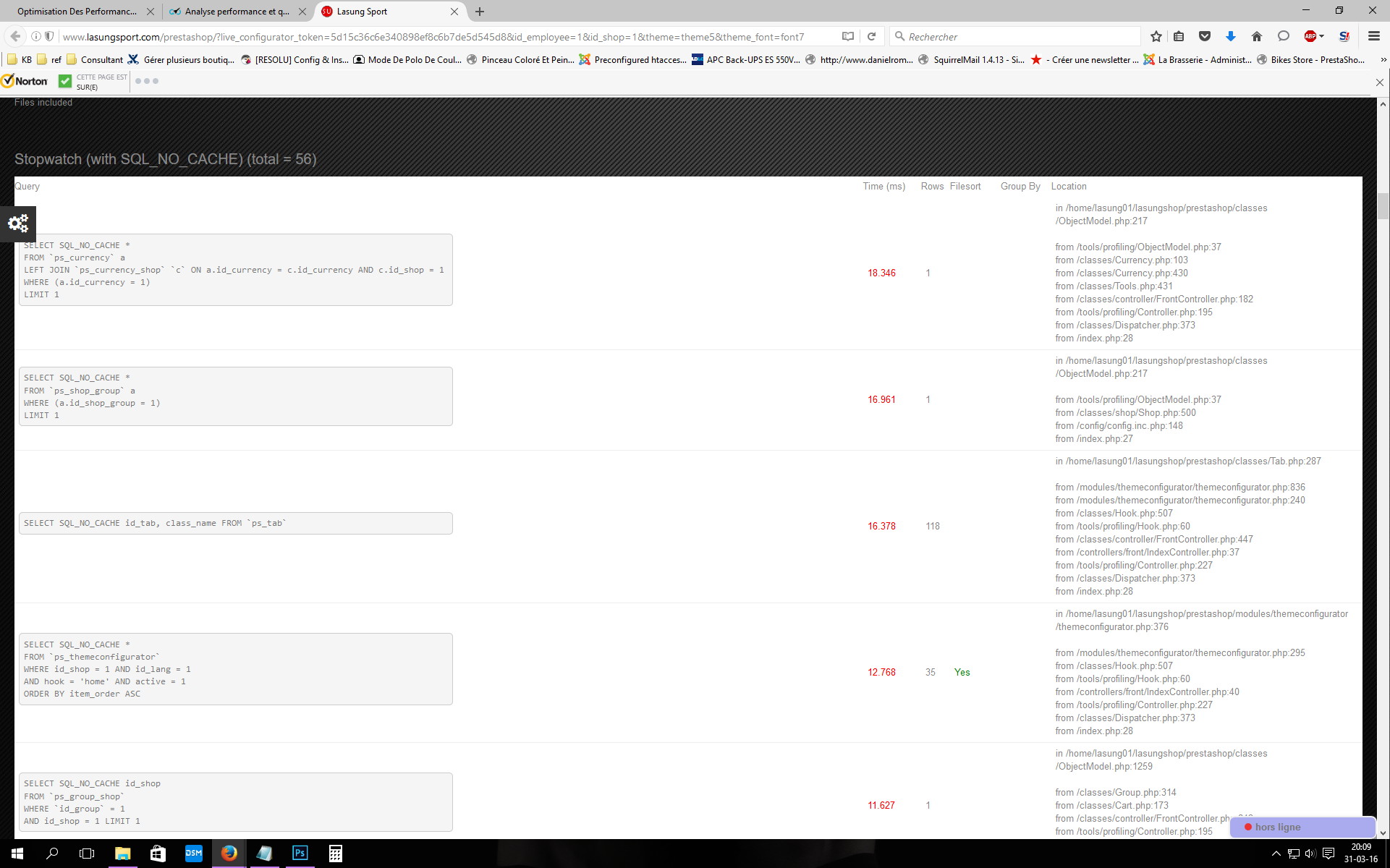Expand the overflow bookmarks chevron

tap(1383, 60)
